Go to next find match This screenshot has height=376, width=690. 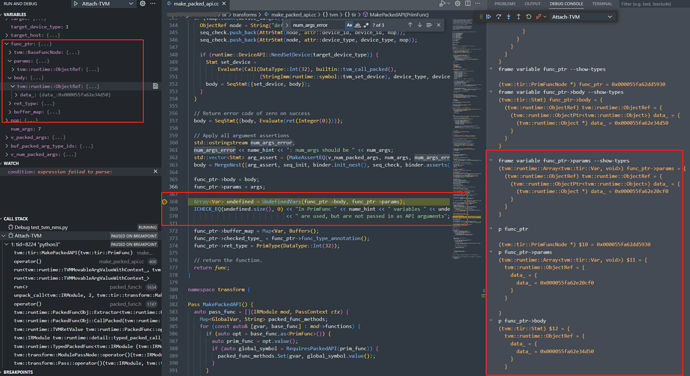point(419,25)
